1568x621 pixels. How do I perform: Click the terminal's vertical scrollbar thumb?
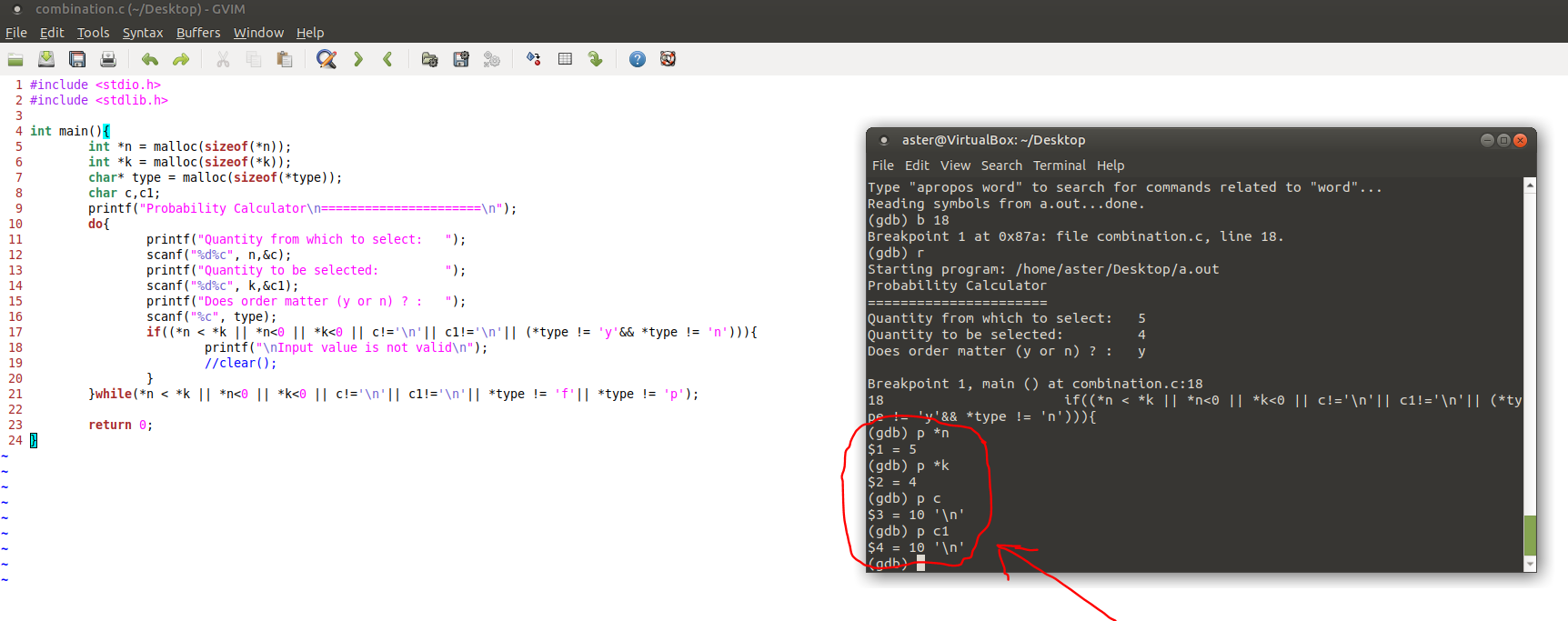click(1530, 535)
